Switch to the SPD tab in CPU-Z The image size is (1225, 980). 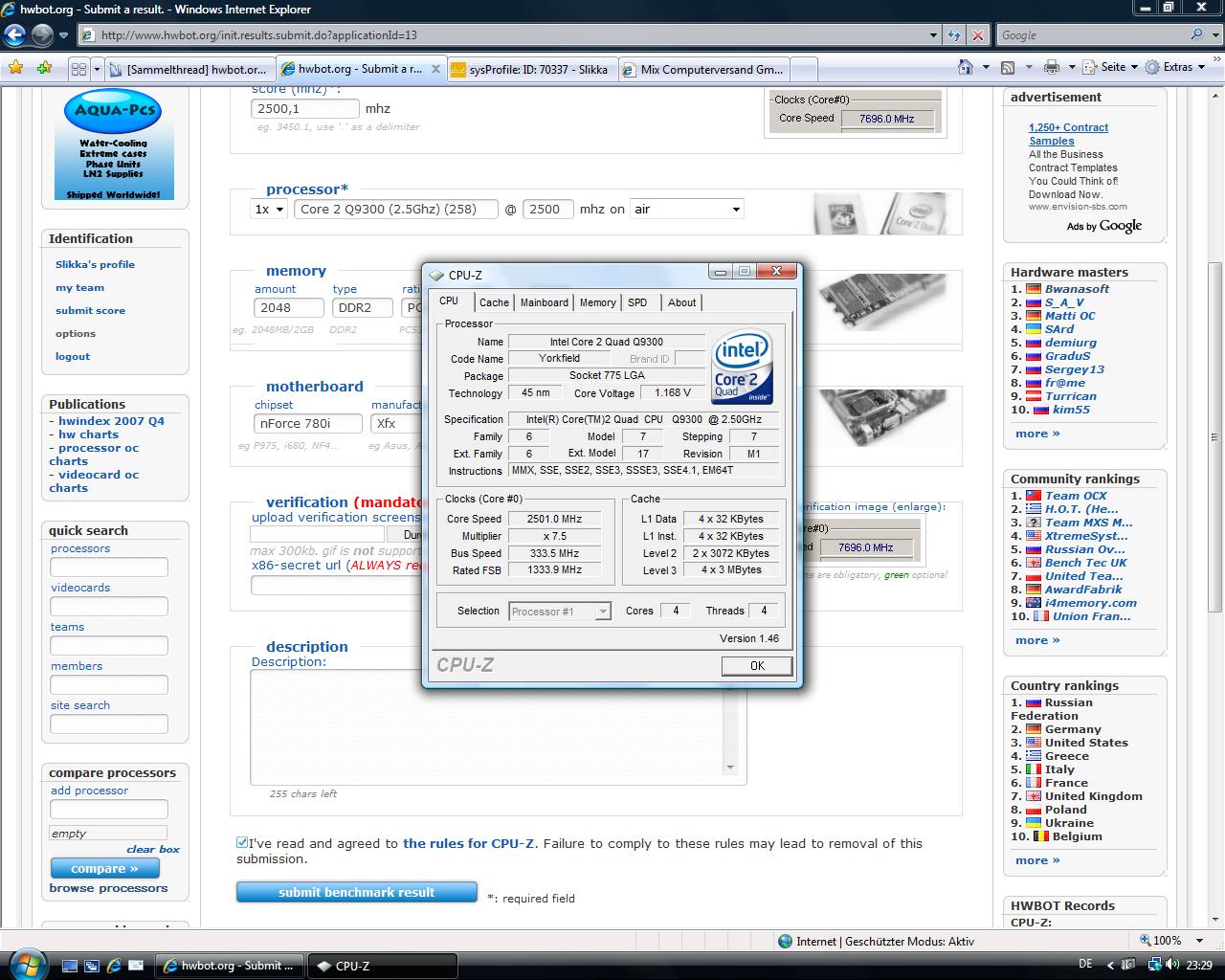coord(637,302)
